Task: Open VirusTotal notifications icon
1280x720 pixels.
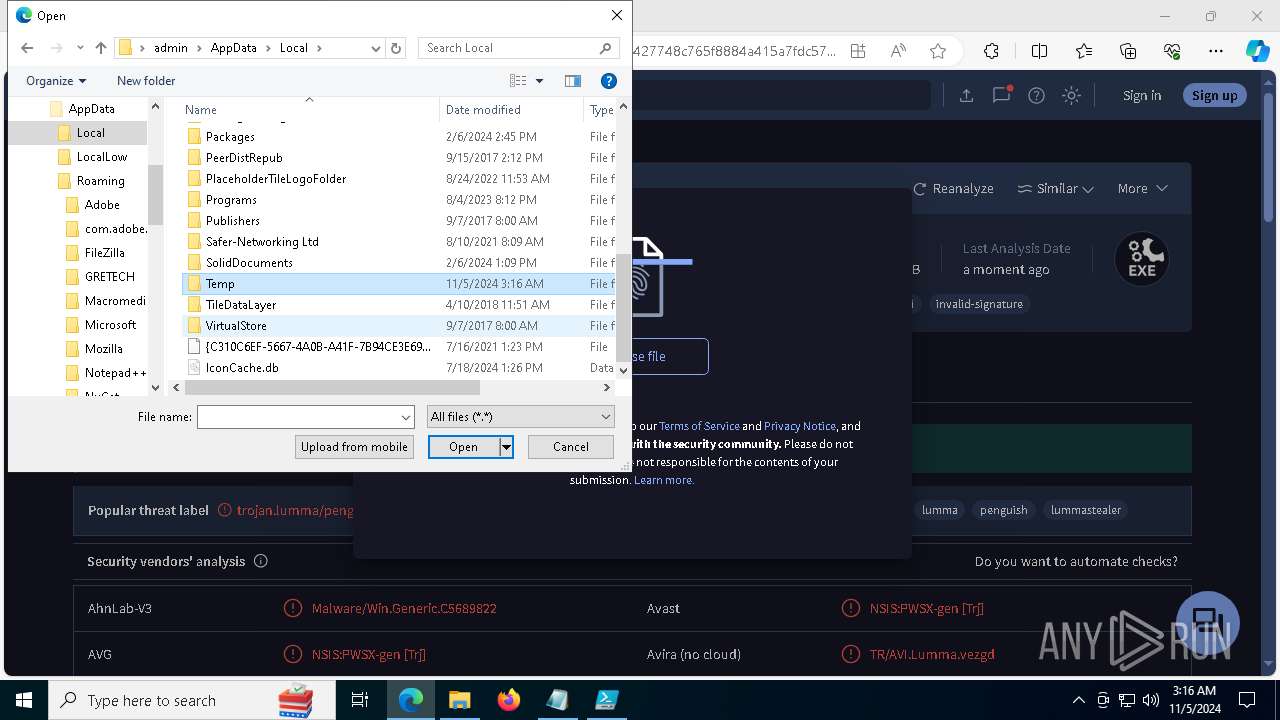Action: pyautogui.click(x=1001, y=95)
